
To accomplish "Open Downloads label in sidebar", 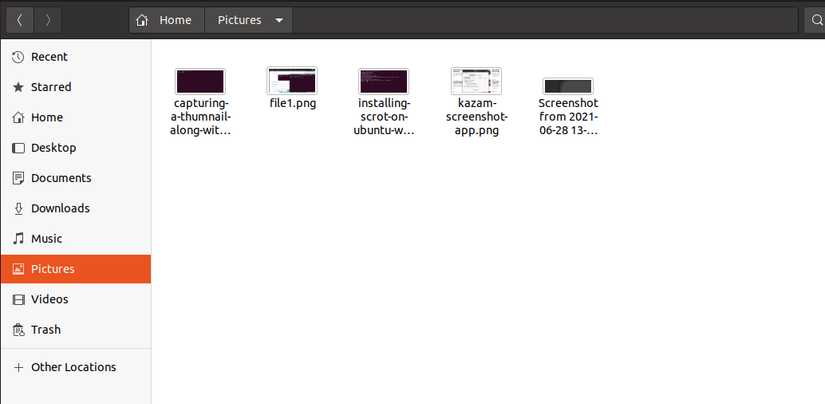I will pyautogui.click(x=61, y=208).
